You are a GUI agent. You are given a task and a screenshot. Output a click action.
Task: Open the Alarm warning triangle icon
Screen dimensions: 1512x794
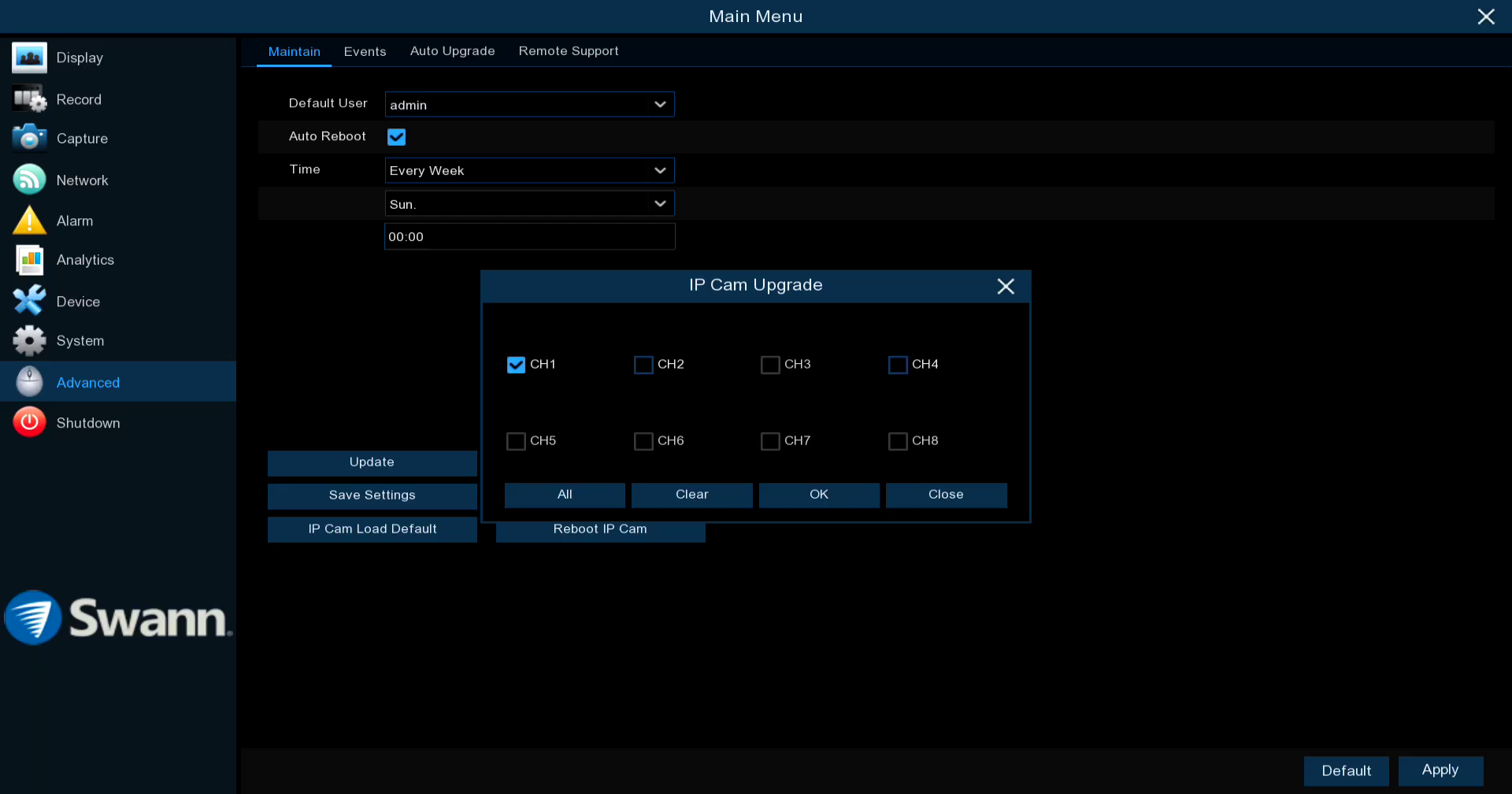tap(29, 221)
